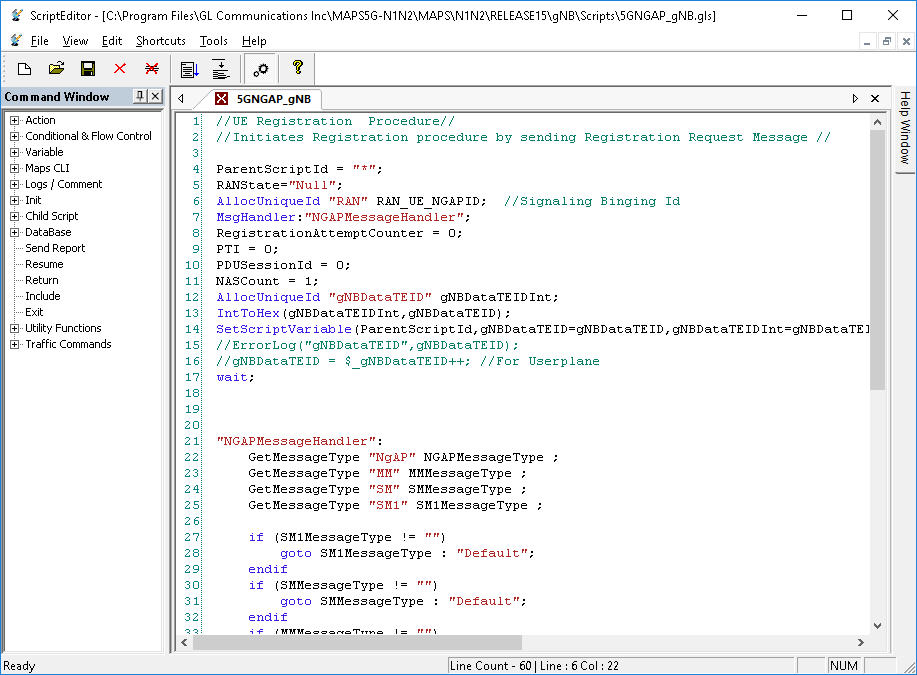Save the script with floppy disk icon

(x=88, y=69)
